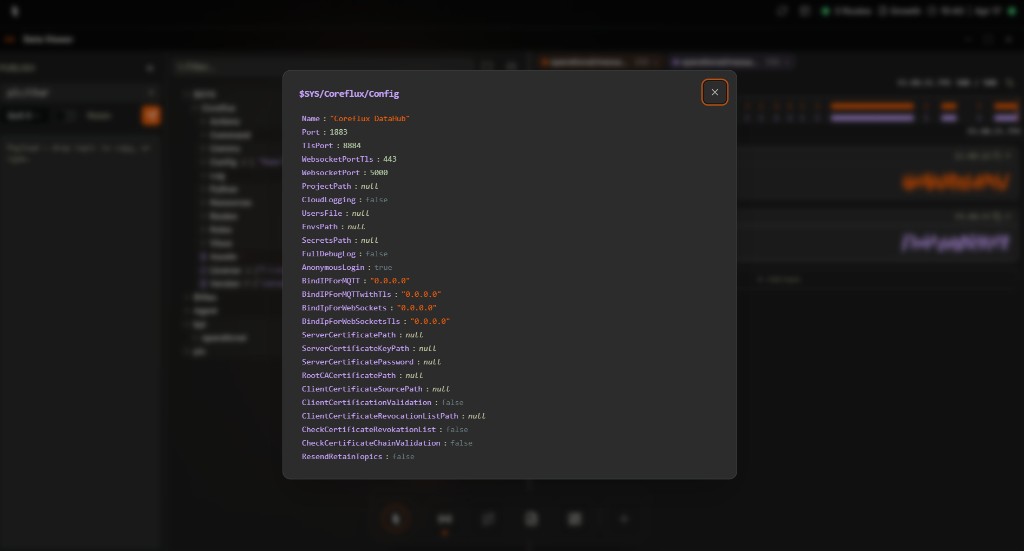Select the BindIPForMQTT line

tap(355, 281)
